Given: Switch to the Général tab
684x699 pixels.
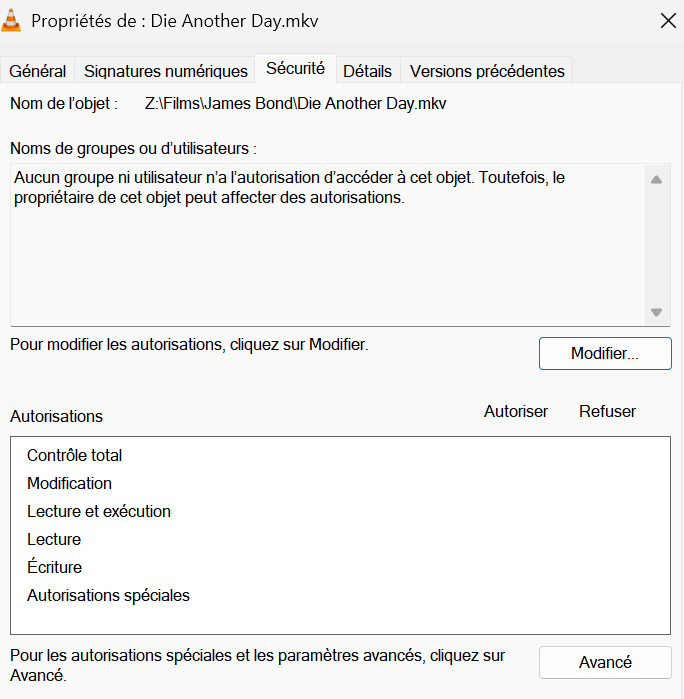Looking at the screenshot, I should pyautogui.click(x=37, y=71).
